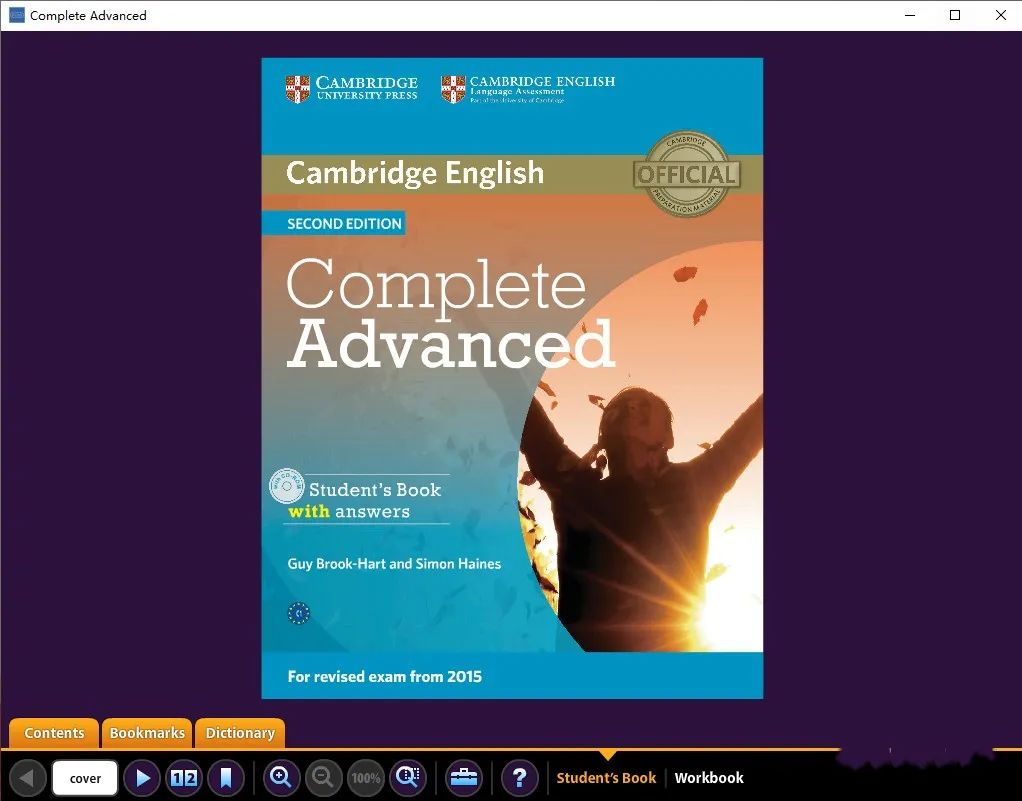Click the Complete Advanced app icon in title bar
The height and width of the screenshot is (801, 1022).
click(16, 15)
